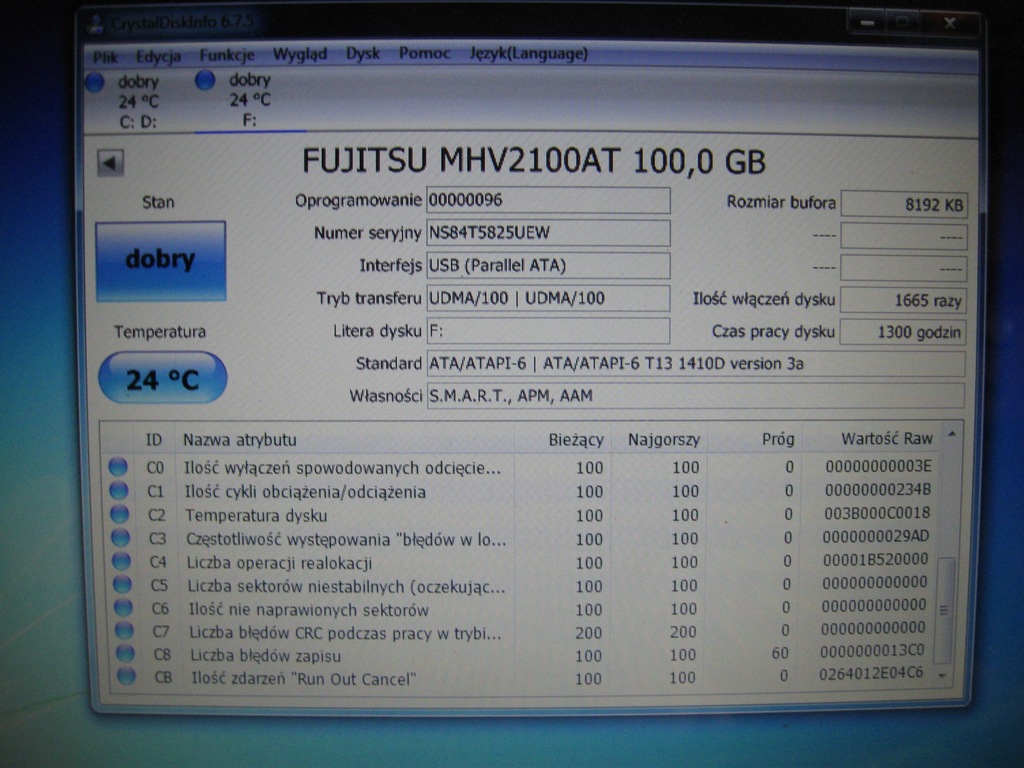
Task: Select row Ilość cykli obciążenia/odciążenia
Action: [x=520, y=490]
